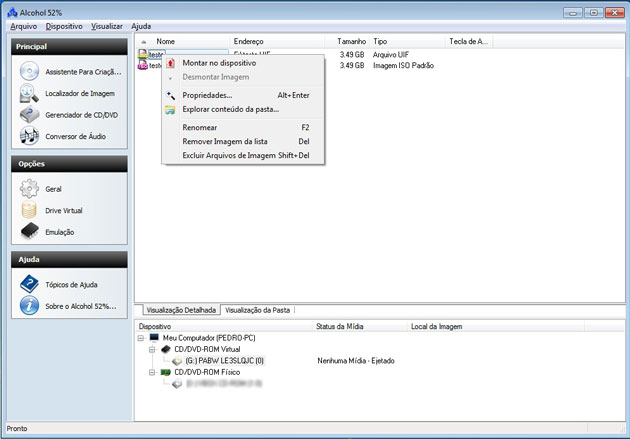Click the CD/DVD-ROM Físico green card icon
630x439 pixels.
166,372
